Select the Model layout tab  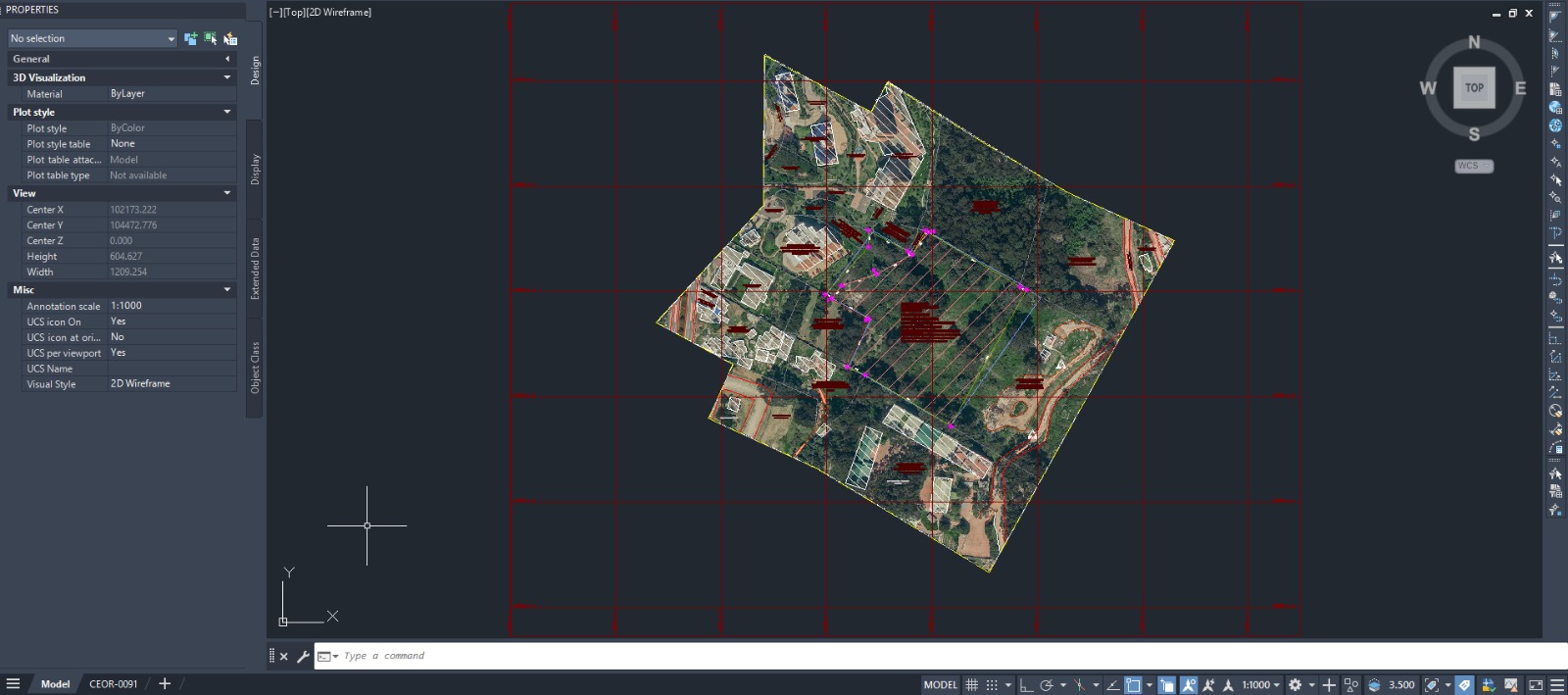click(55, 684)
